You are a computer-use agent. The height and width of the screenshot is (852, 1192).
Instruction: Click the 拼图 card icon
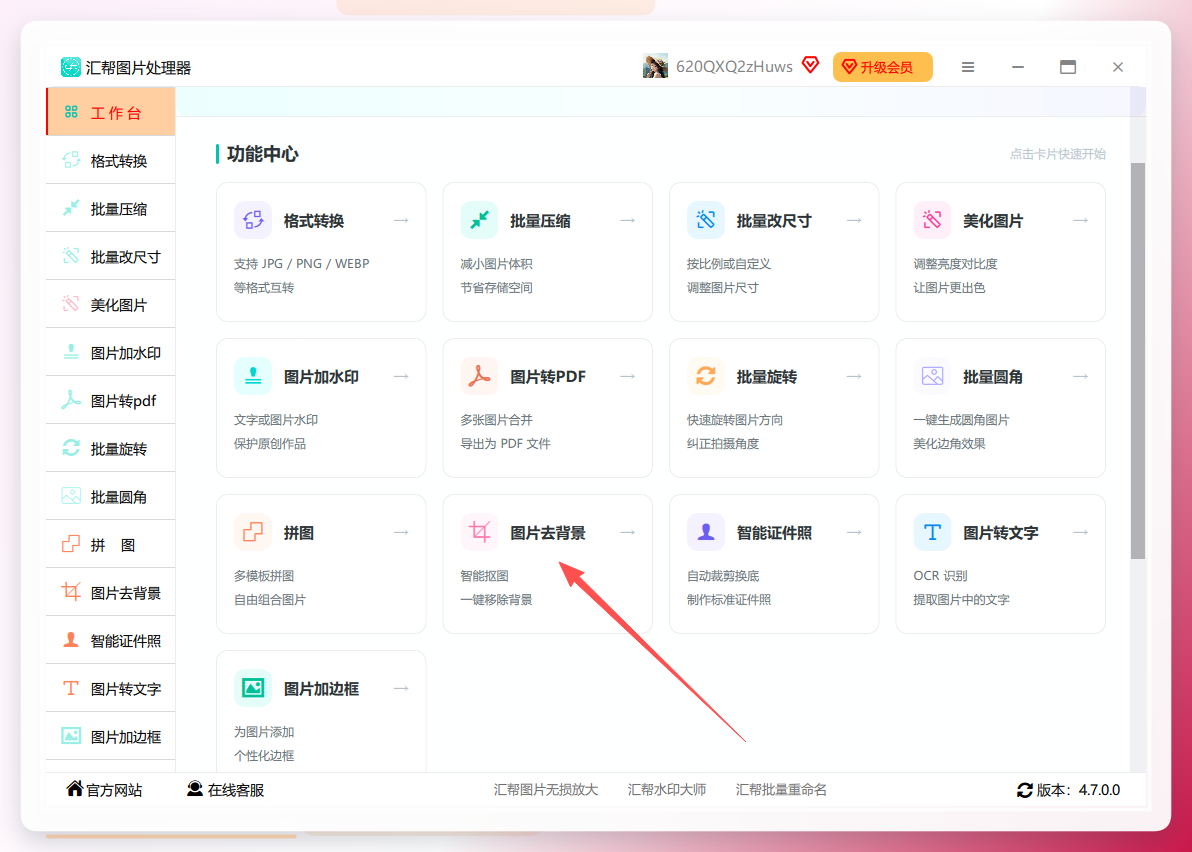pos(253,532)
